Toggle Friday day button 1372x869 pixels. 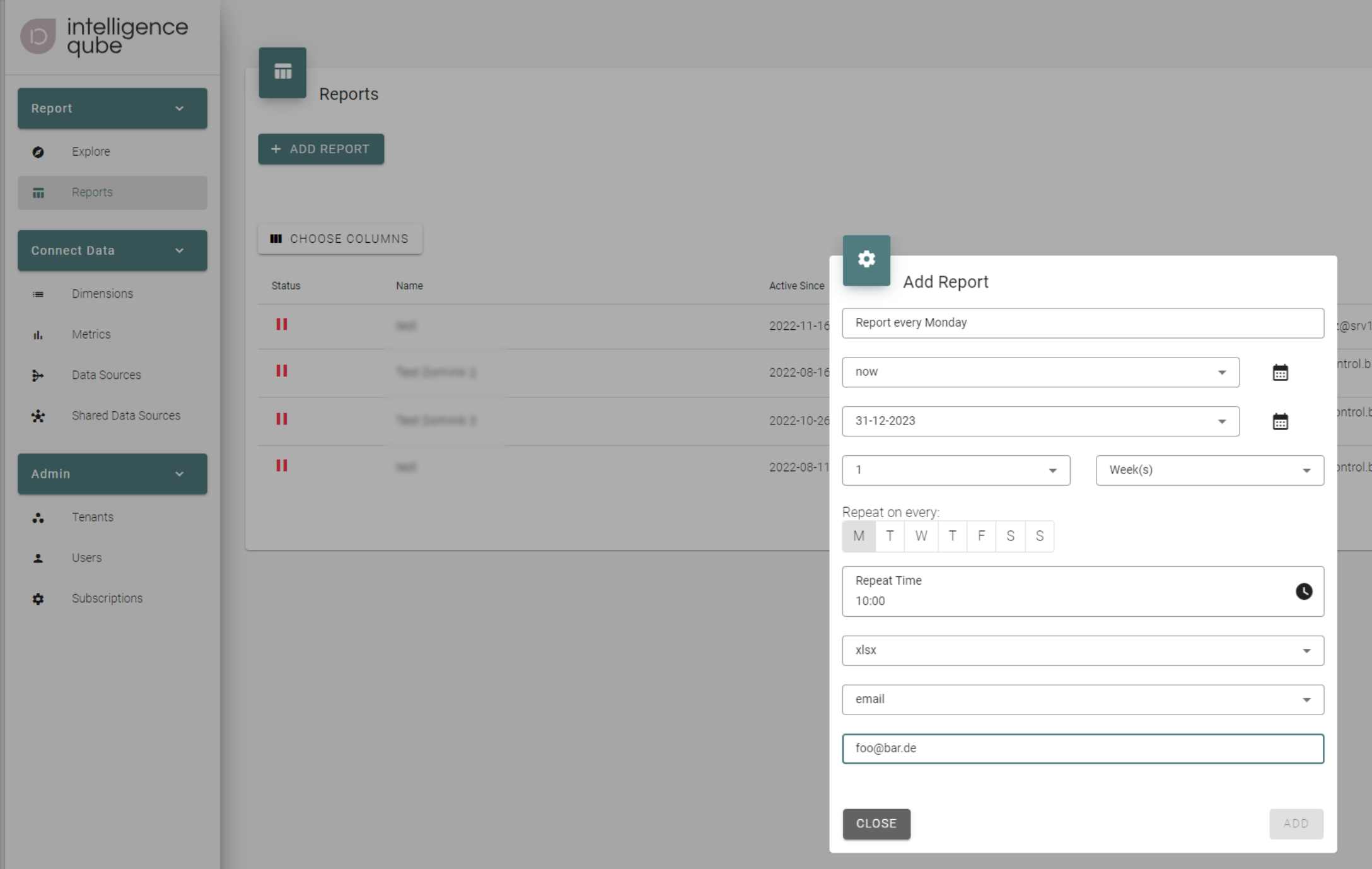981,537
